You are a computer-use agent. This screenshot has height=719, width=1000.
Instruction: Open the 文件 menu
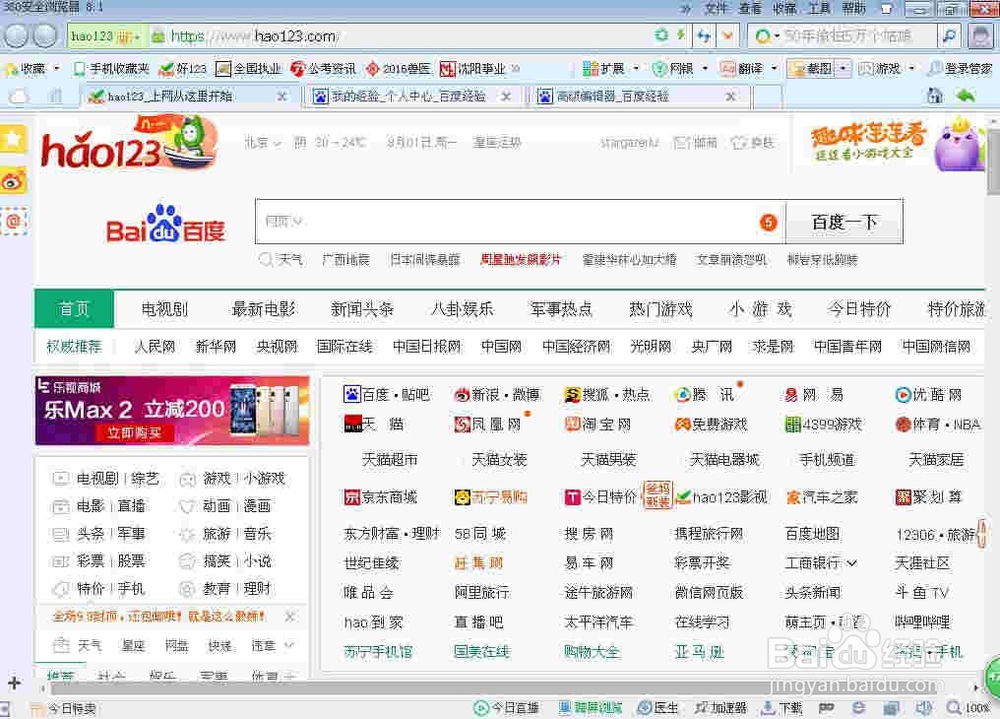pos(716,8)
